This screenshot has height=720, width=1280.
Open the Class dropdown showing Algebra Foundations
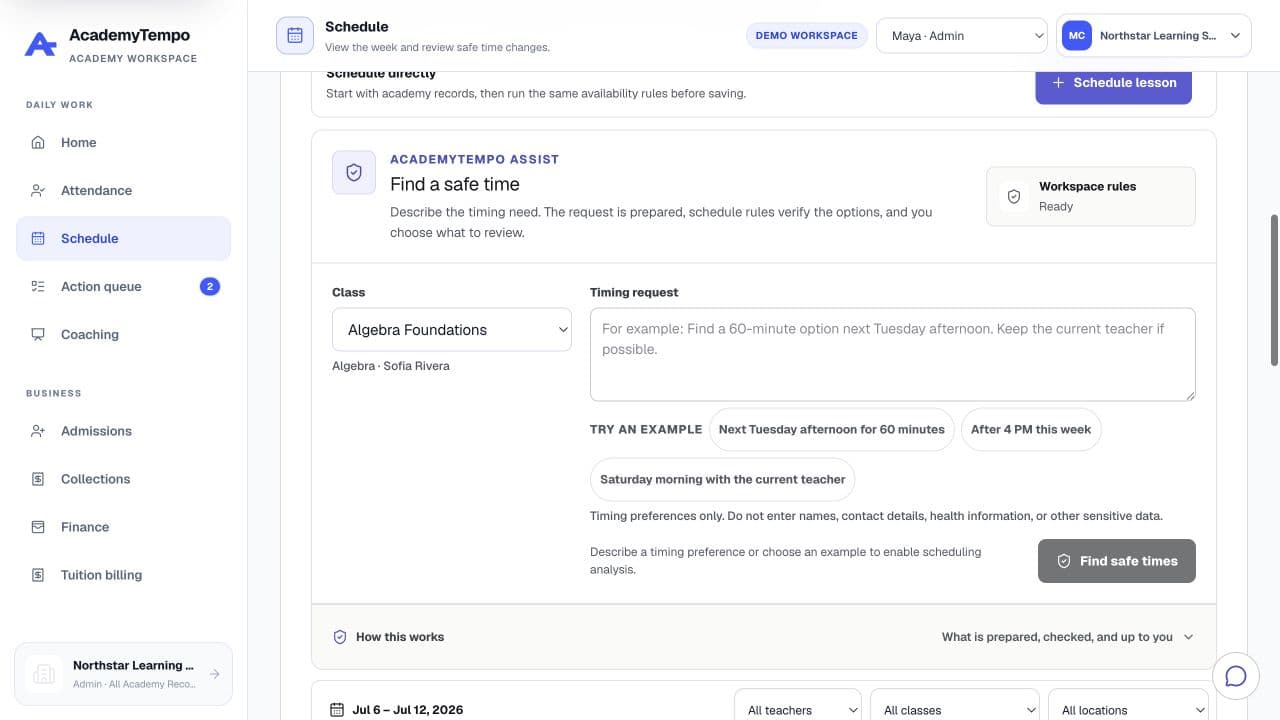click(x=452, y=330)
